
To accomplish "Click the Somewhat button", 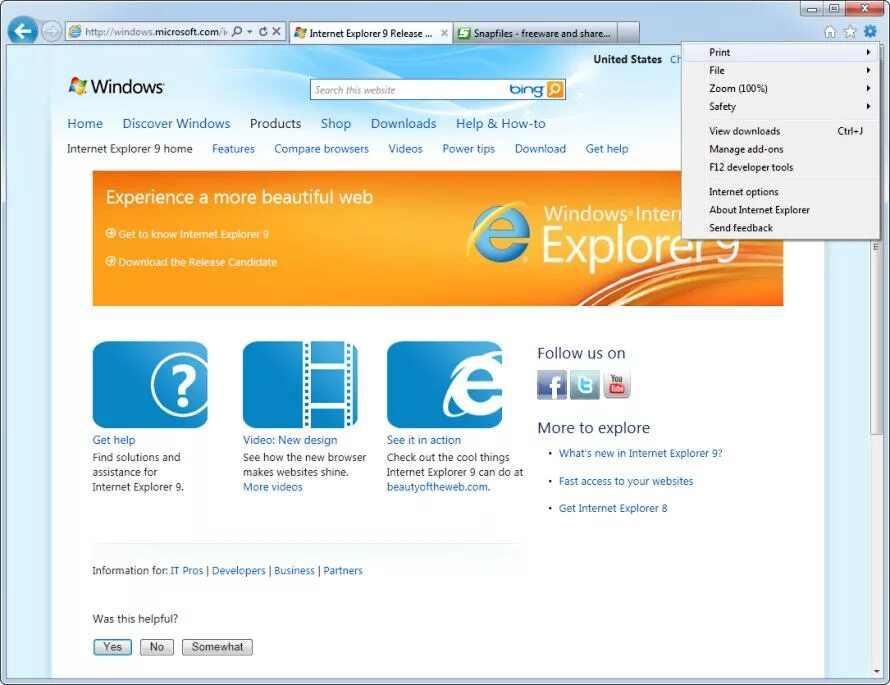I will coord(217,647).
